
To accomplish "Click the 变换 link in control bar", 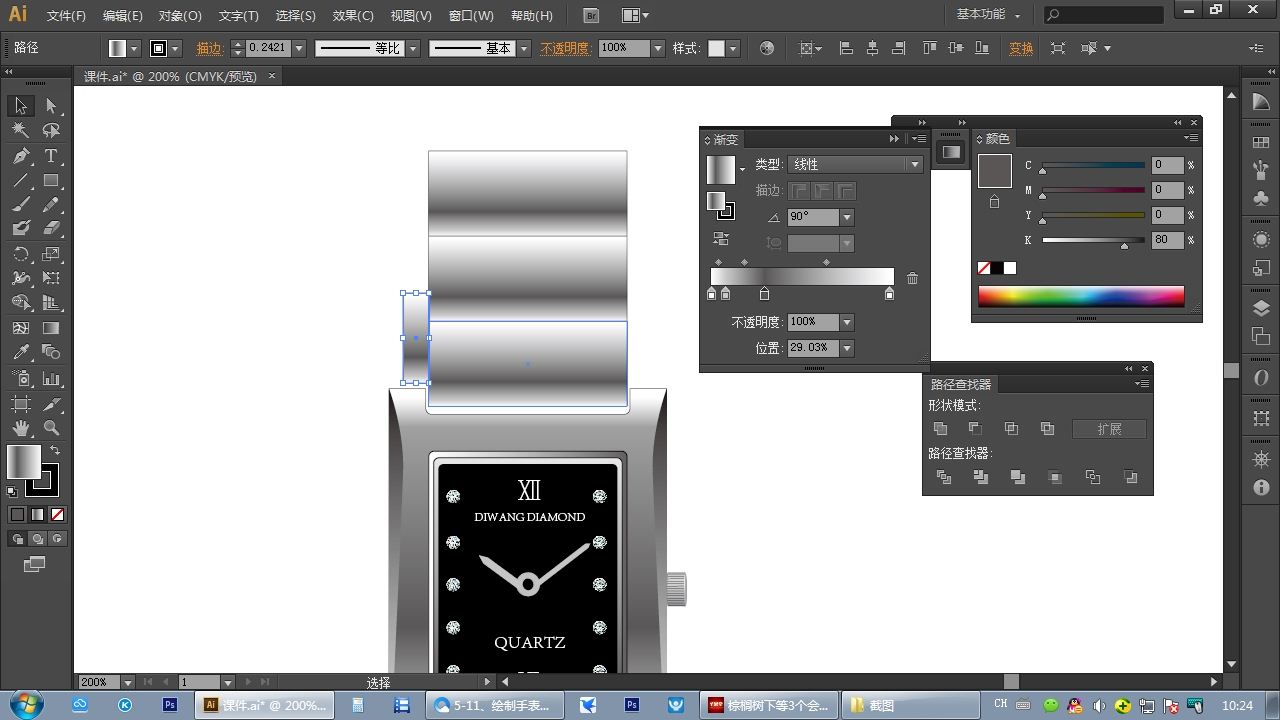I will pos(1021,48).
